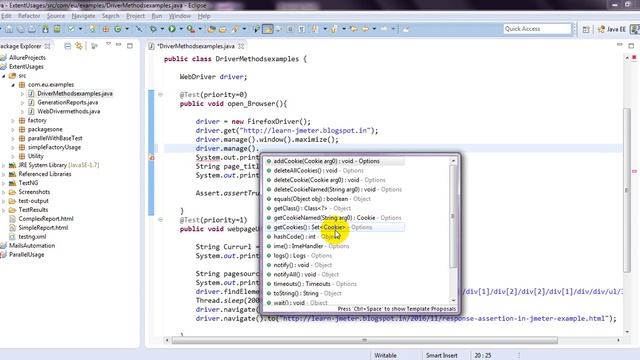The width and height of the screenshot is (640, 360).
Task: Open the Run button dropdown arrow
Action: pos(180,29)
